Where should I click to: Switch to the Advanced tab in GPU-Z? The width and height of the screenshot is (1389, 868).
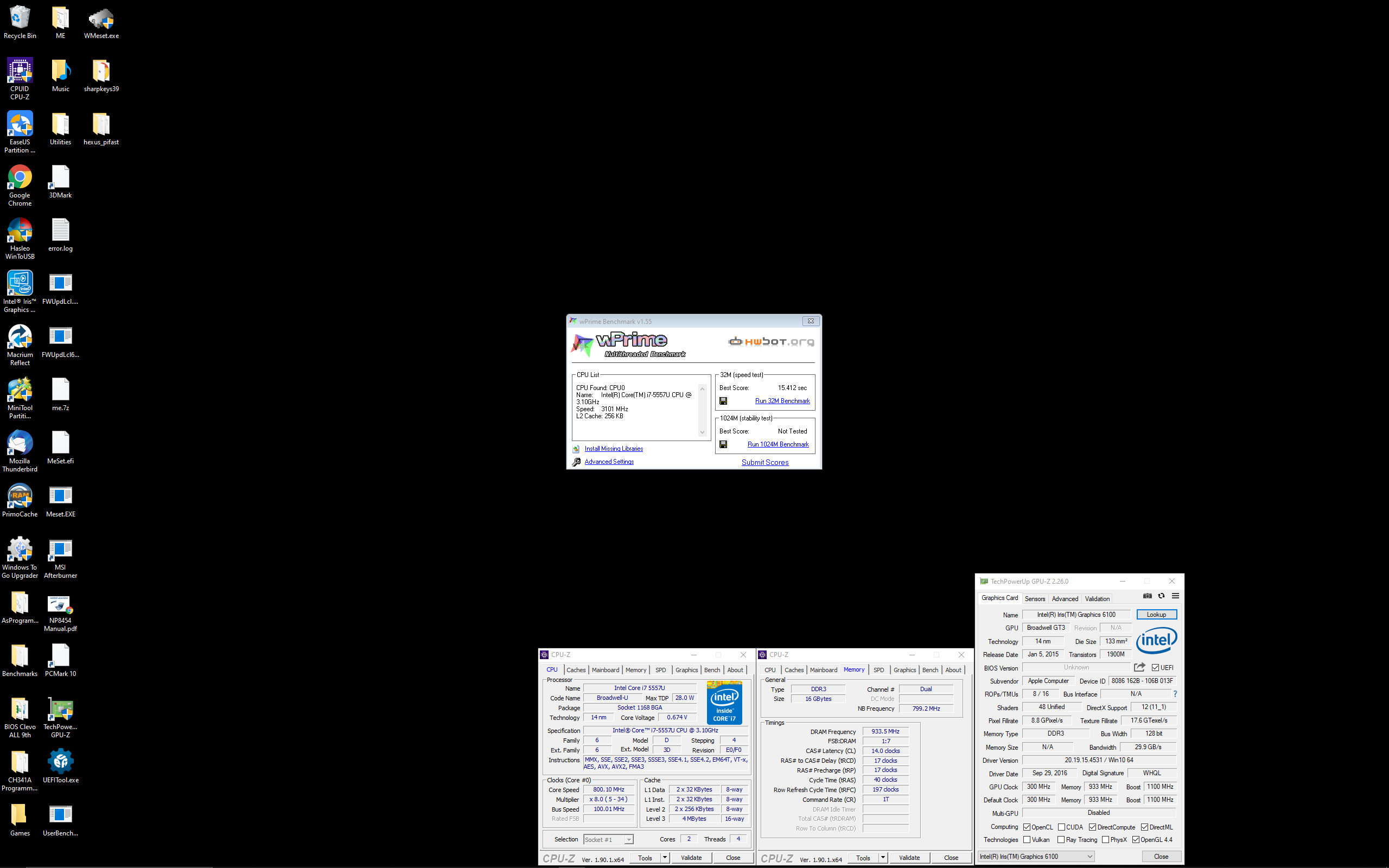(x=1065, y=599)
